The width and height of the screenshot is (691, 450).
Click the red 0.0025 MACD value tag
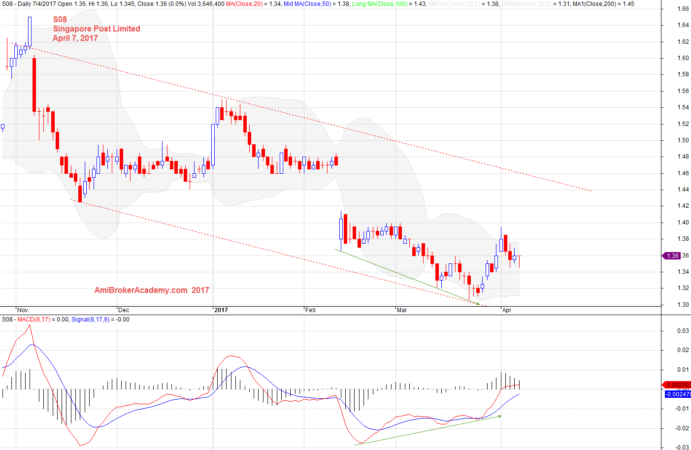coord(677,385)
